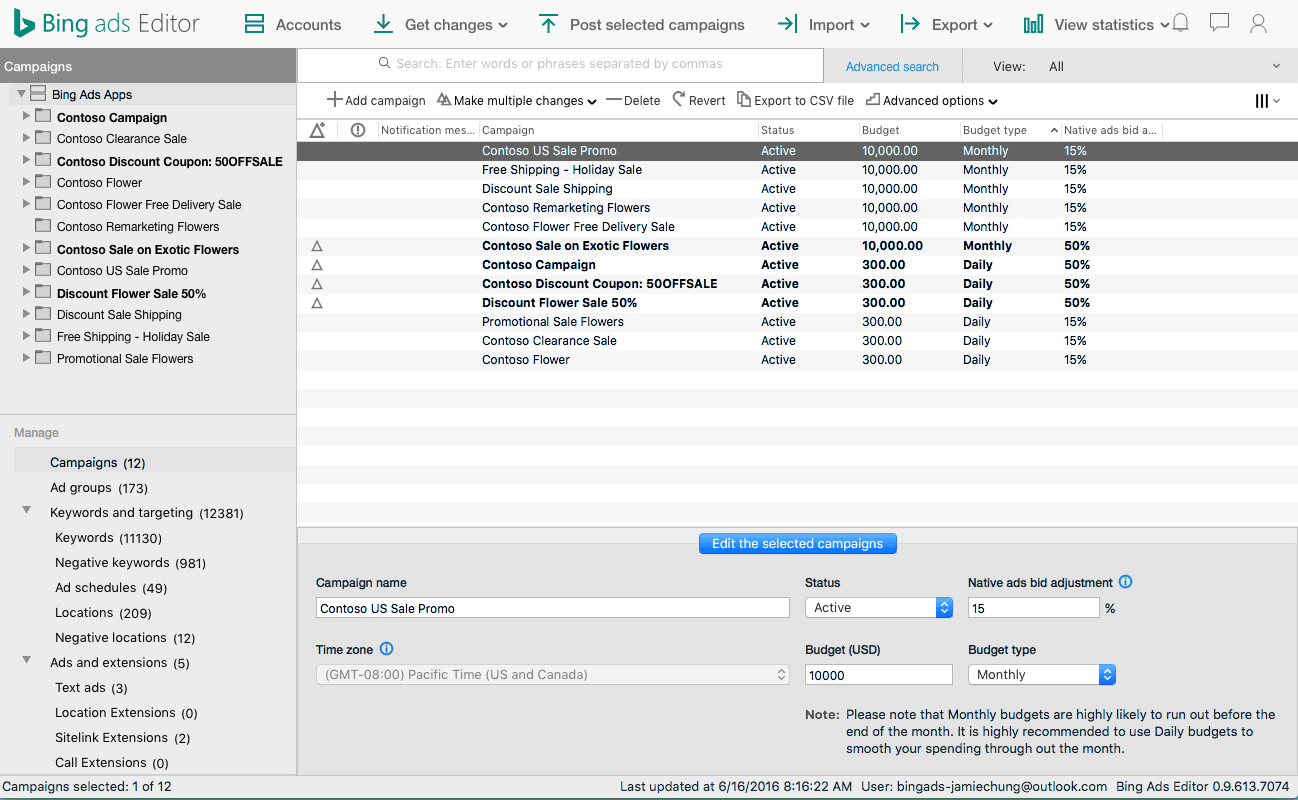The height and width of the screenshot is (800, 1298).
Task: Switch to Ad groups in Manage panel
Action: (83, 487)
